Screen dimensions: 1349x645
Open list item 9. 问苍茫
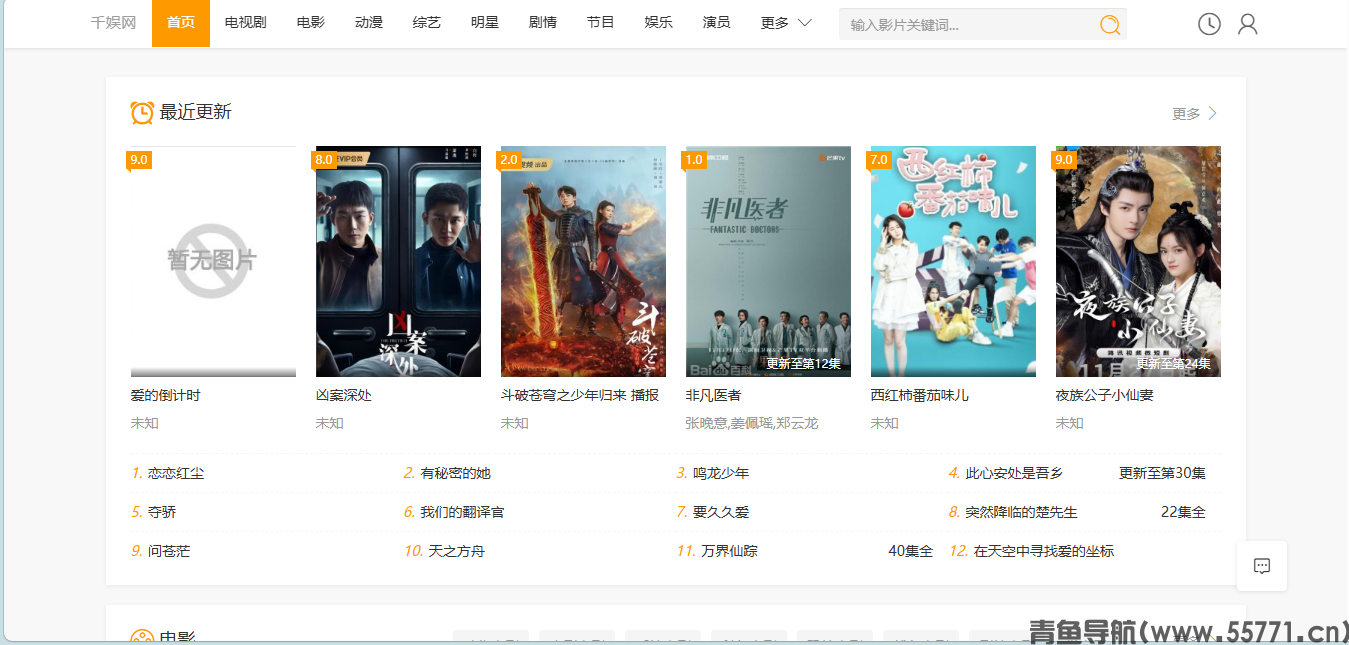[161, 552]
